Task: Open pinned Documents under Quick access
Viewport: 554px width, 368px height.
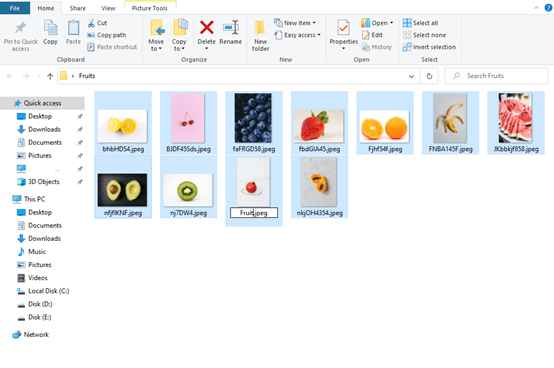Action: point(45,142)
